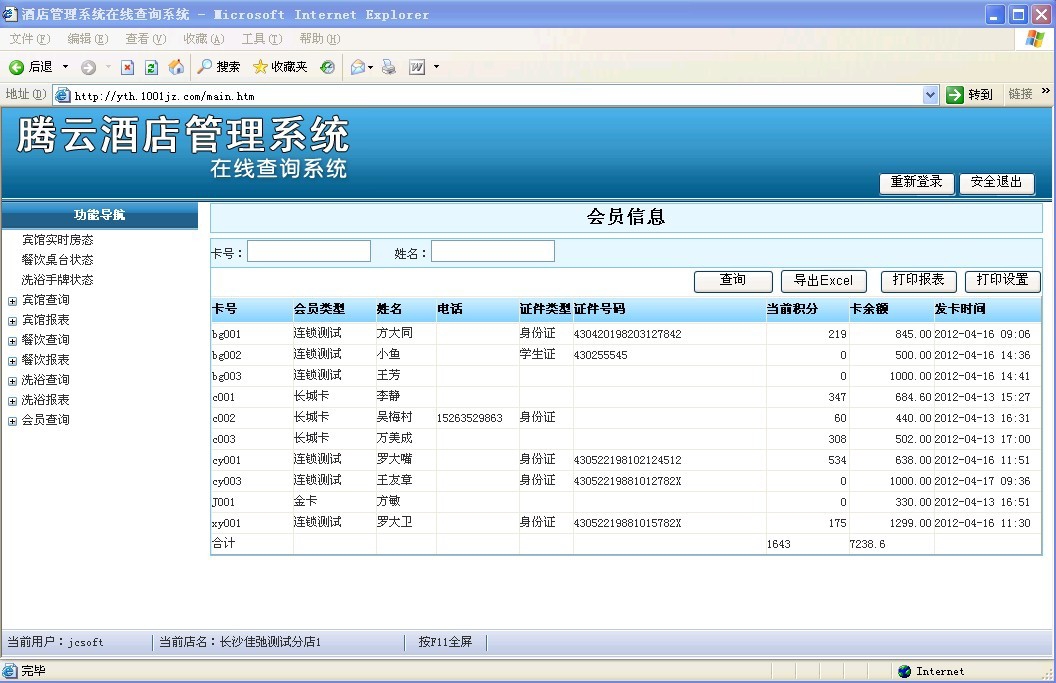This screenshot has height=683, width=1056.
Task: Click the Mail envelope icon
Action: click(x=358, y=67)
